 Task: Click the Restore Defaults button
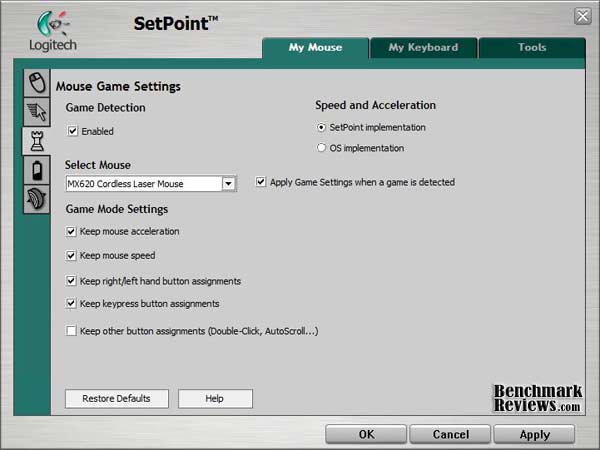[x=117, y=399]
